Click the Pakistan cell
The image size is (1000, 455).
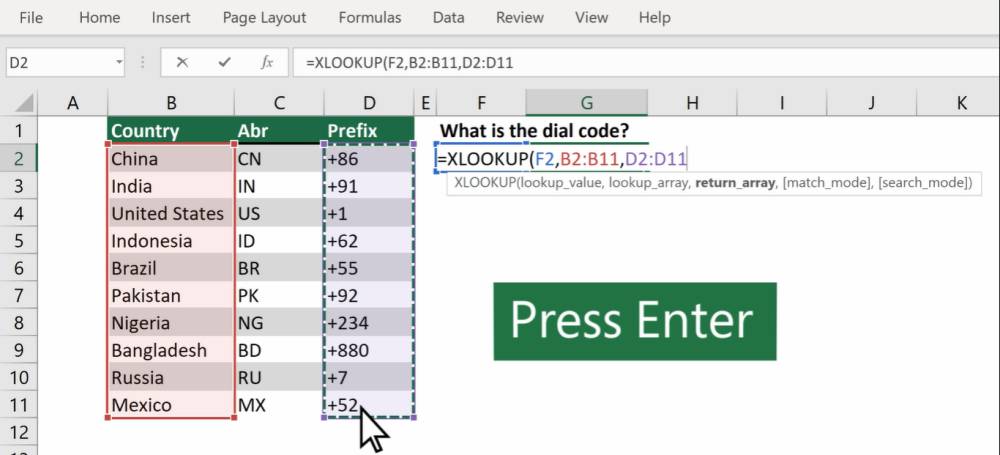pos(170,295)
